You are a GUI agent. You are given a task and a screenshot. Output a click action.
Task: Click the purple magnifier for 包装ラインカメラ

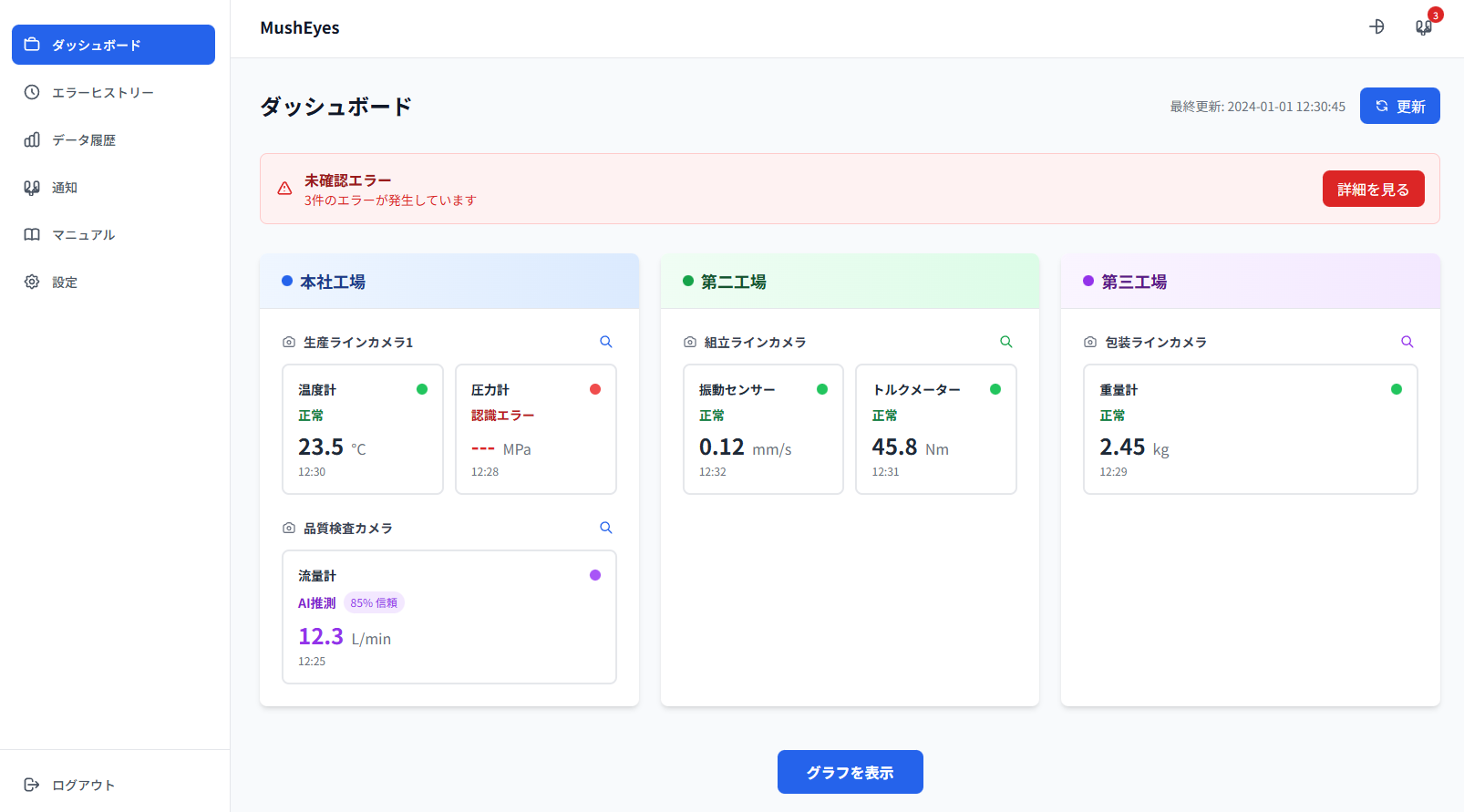1407,342
